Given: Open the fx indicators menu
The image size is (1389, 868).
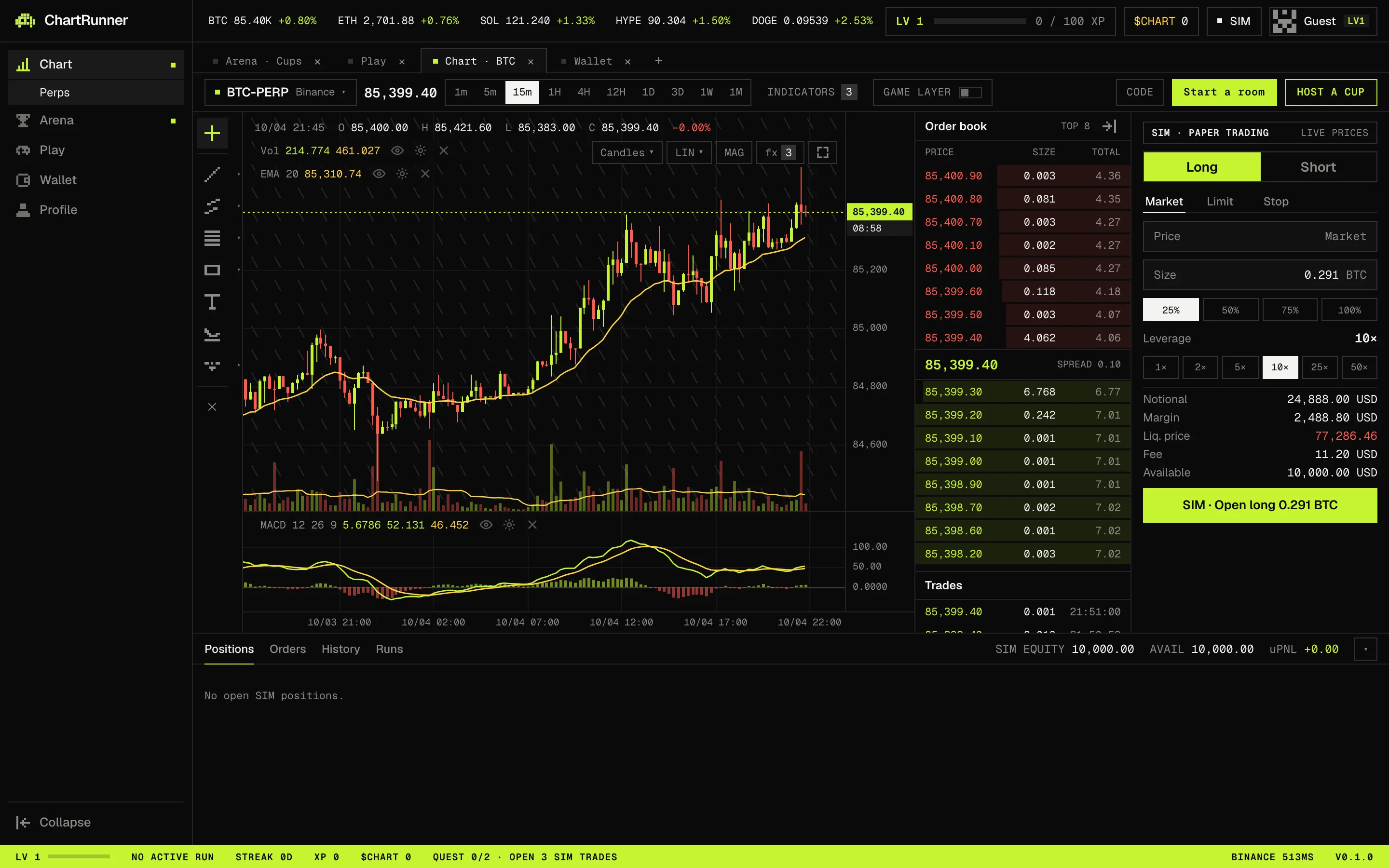Looking at the screenshot, I should tap(780, 153).
